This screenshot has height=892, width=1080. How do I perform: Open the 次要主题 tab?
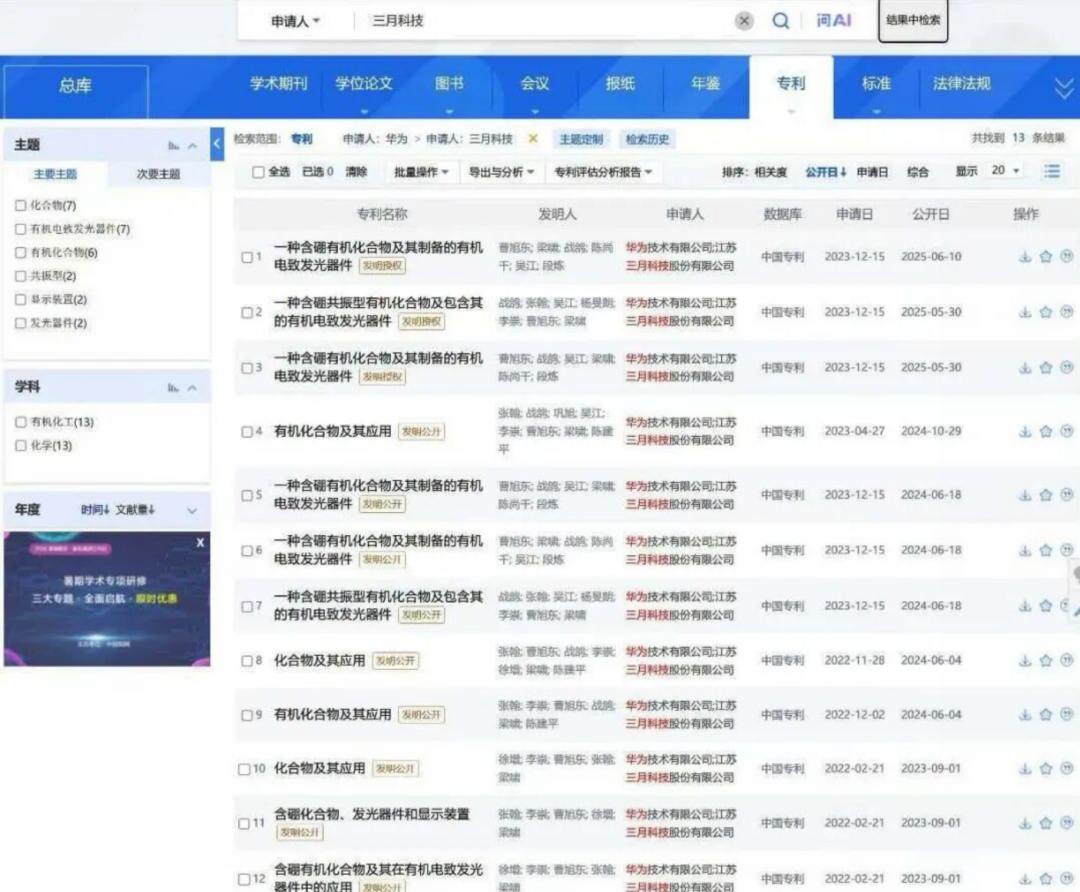[x=158, y=174]
